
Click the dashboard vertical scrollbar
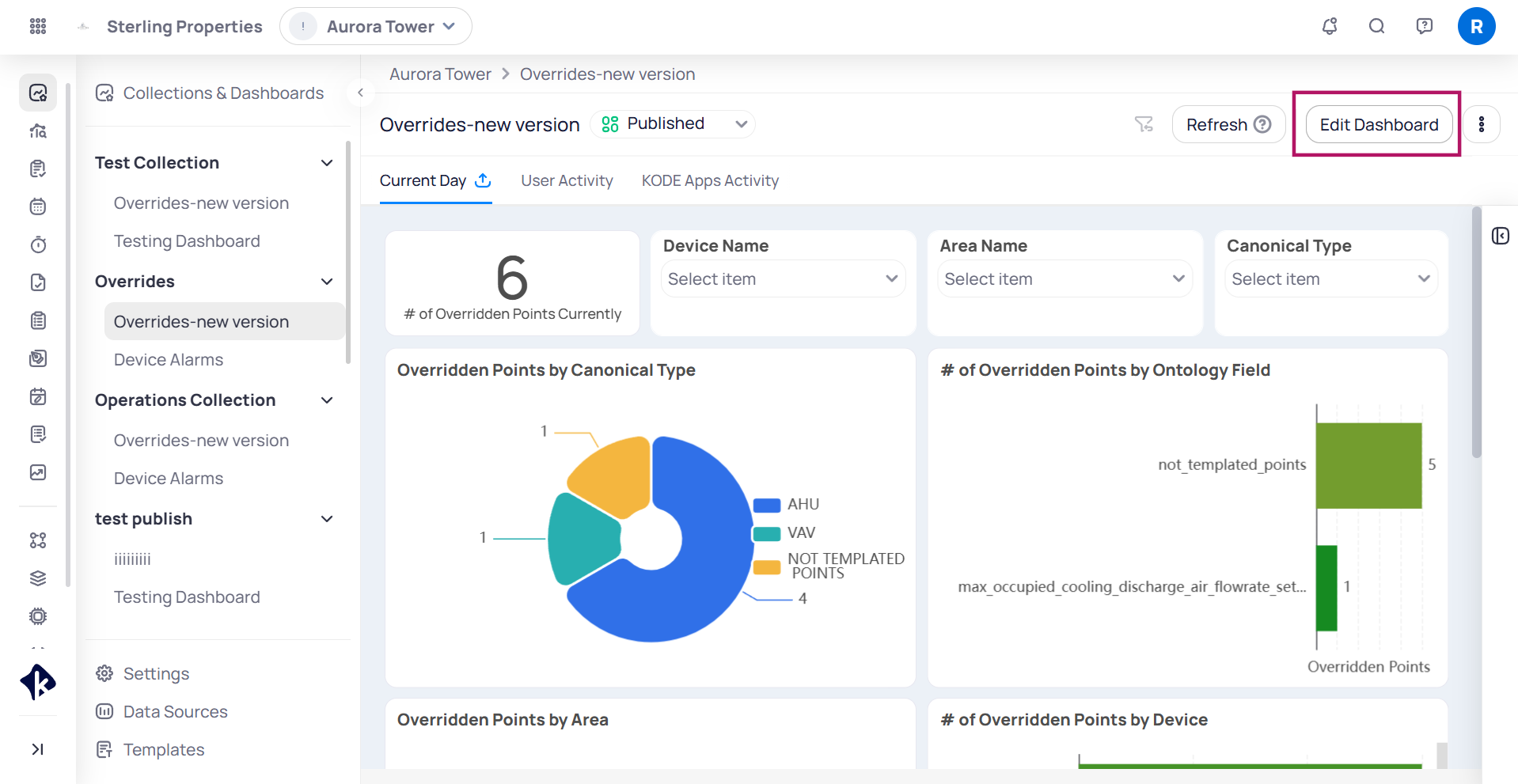click(1476, 332)
